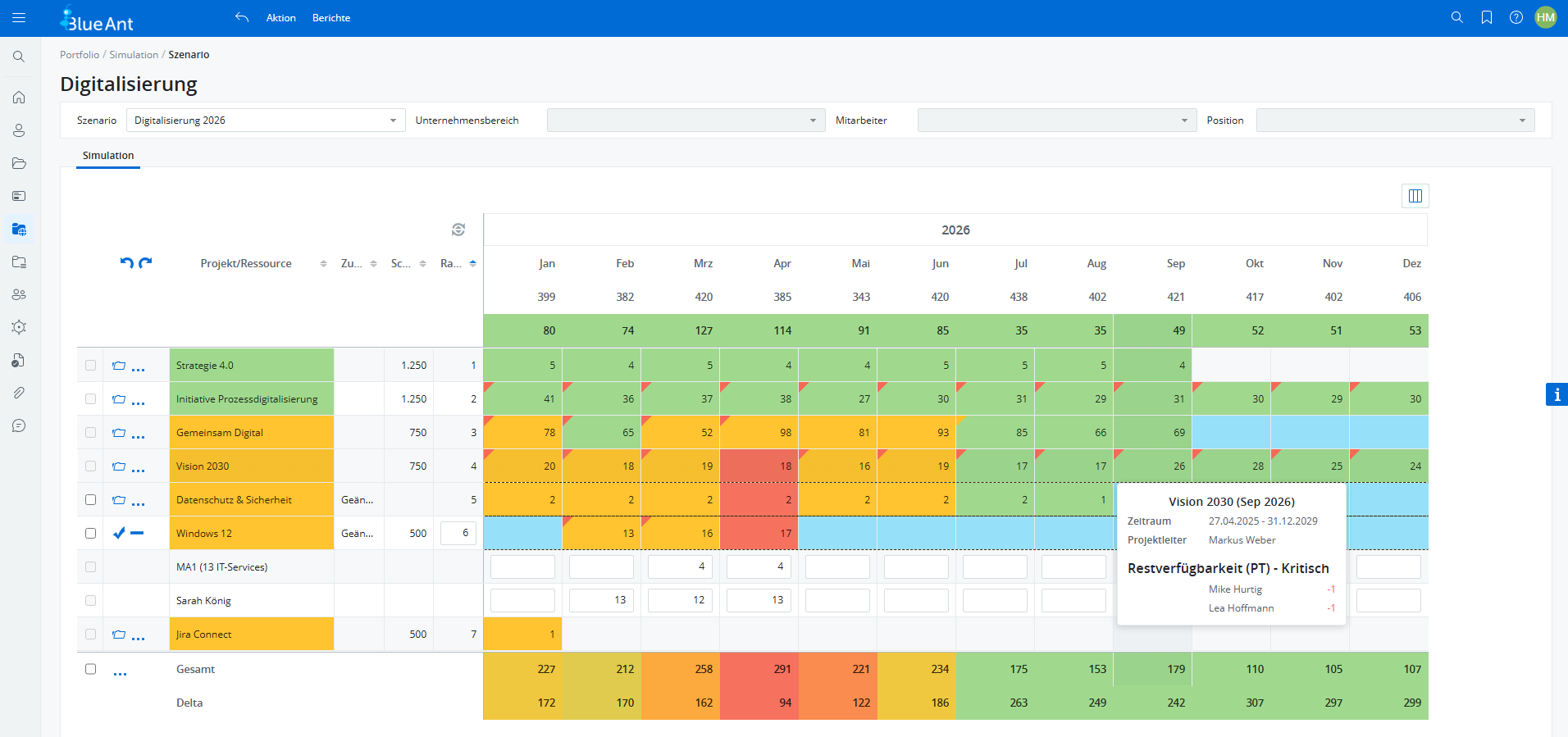Image resolution: width=1568 pixels, height=737 pixels.
Task: Click the Windows 12 rank input field
Action: click(x=458, y=534)
